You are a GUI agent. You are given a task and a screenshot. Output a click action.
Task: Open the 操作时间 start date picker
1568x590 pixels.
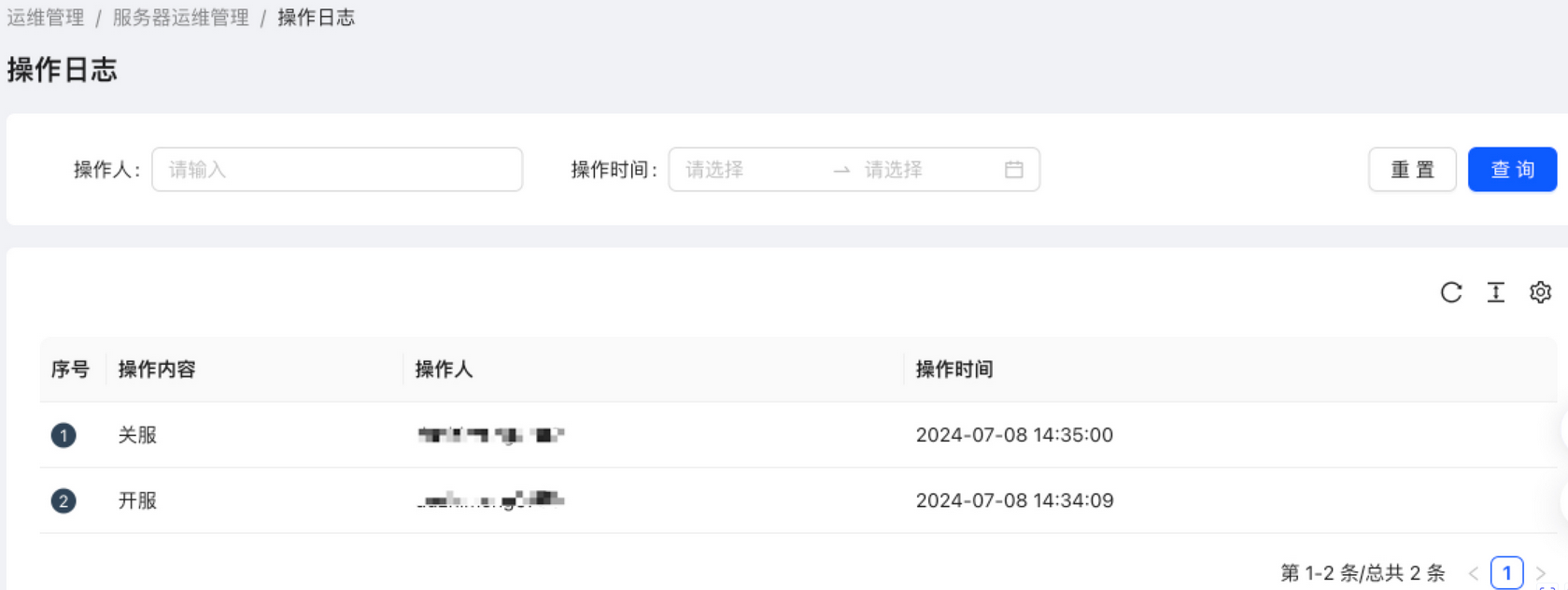coord(747,170)
